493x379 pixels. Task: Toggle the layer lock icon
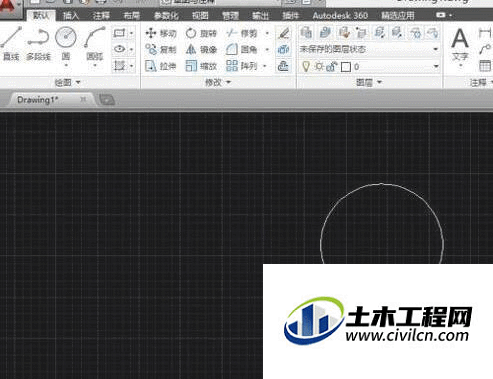click(332, 67)
